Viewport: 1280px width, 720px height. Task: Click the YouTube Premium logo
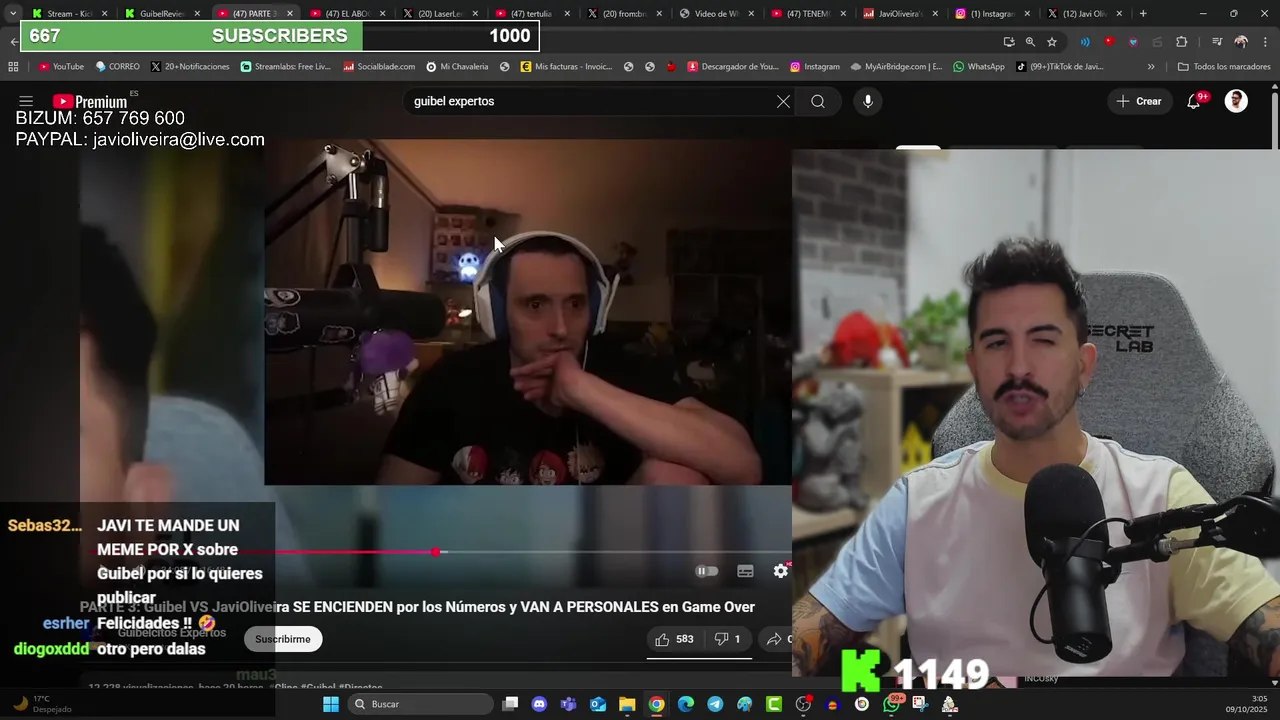pyautogui.click(x=90, y=101)
